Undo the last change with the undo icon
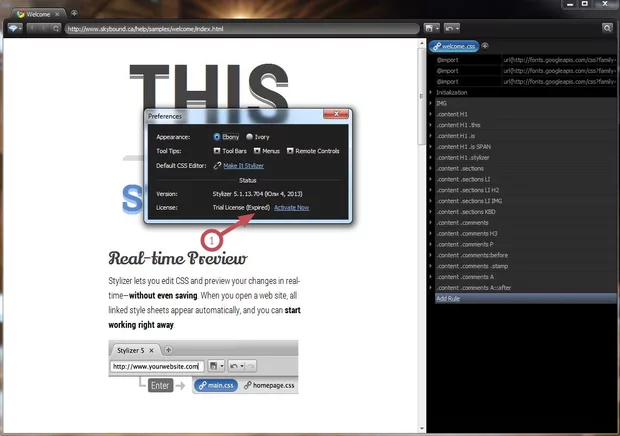This screenshot has height=436, width=620. (449, 28)
